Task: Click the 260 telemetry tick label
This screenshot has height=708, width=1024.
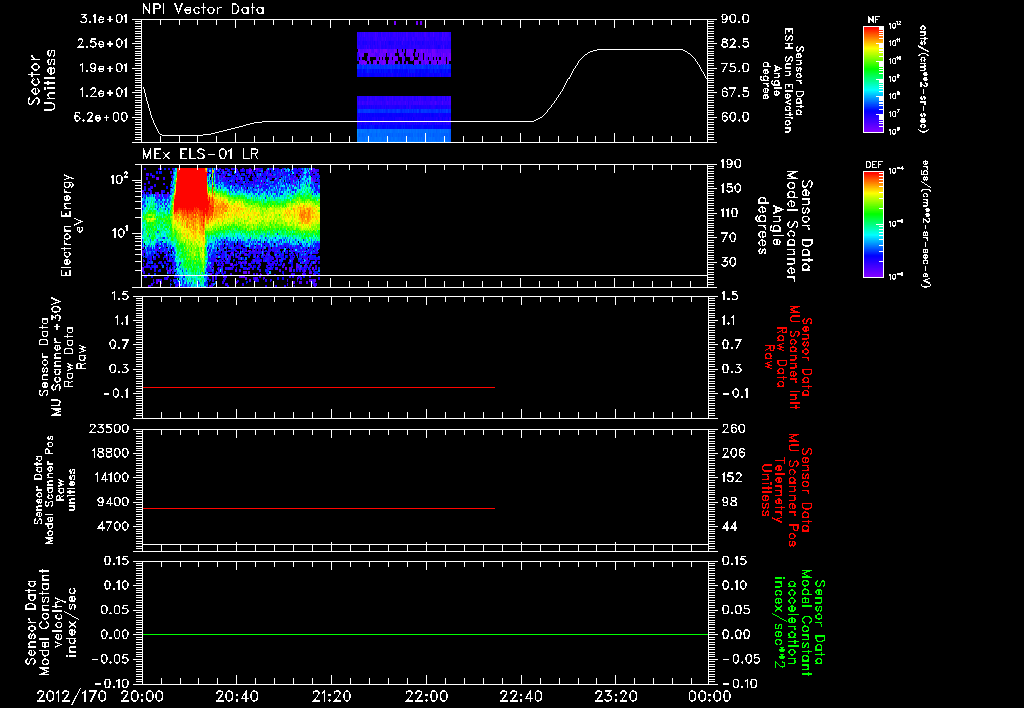Action: pos(734,428)
